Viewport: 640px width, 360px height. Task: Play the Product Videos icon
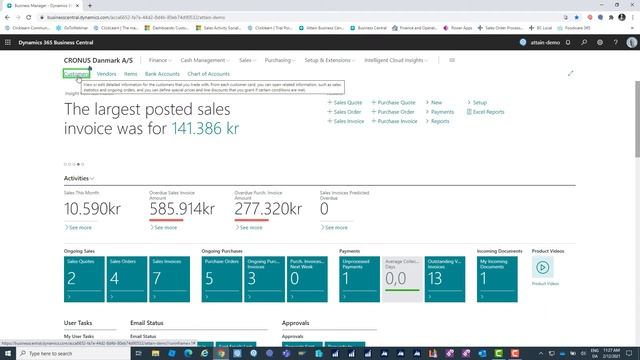click(x=542, y=267)
